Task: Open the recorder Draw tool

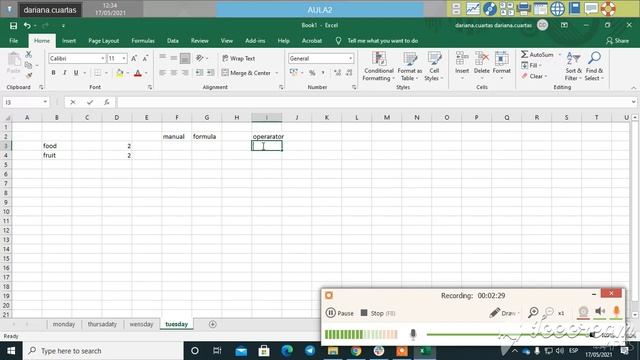Action: coord(504,313)
